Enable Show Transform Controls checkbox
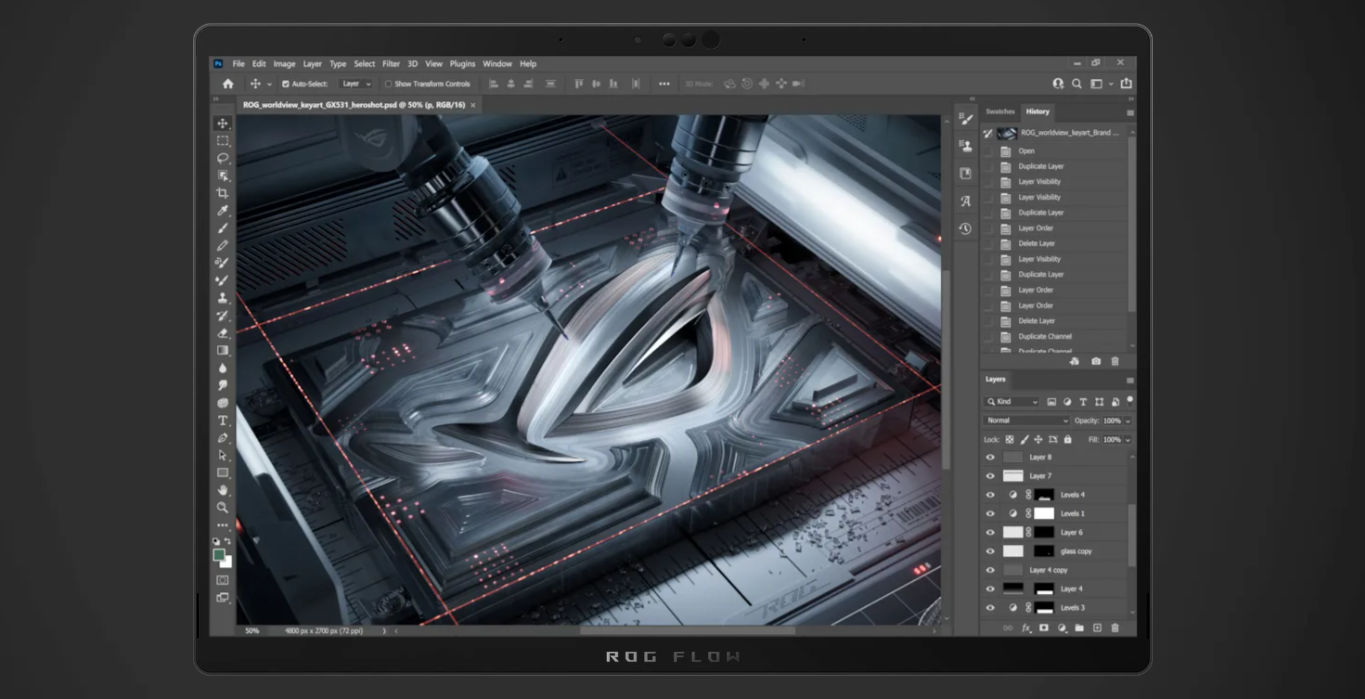 (x=389, y=84)
